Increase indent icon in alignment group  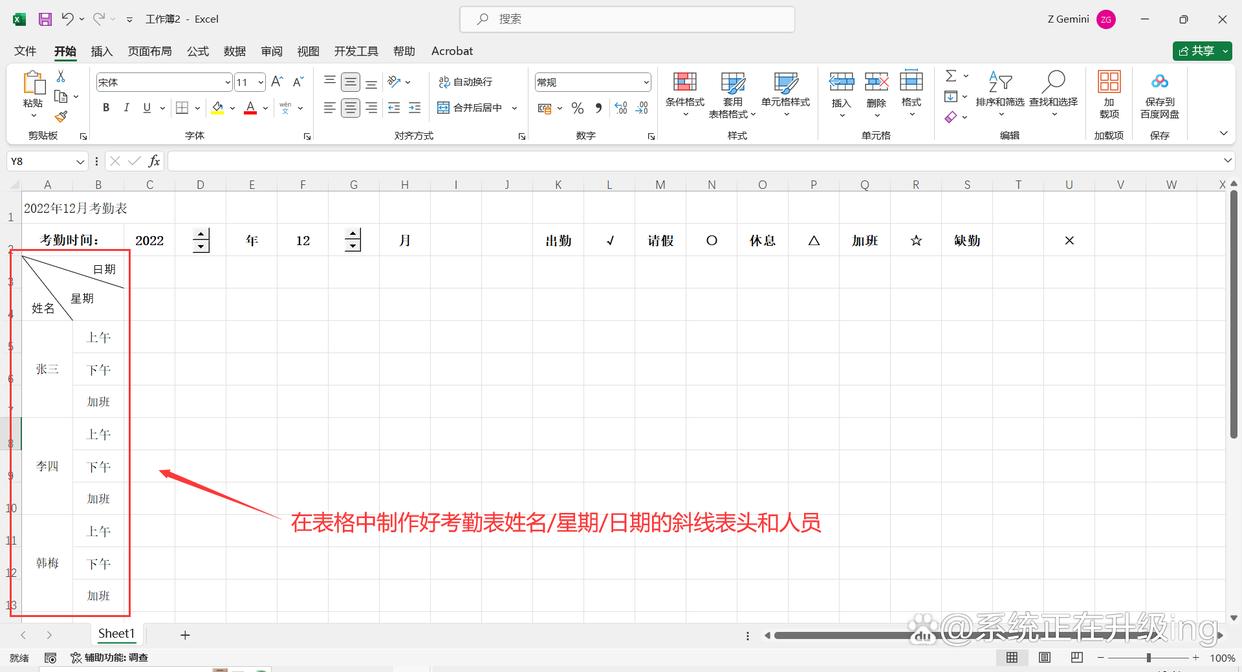pos(415,108)
